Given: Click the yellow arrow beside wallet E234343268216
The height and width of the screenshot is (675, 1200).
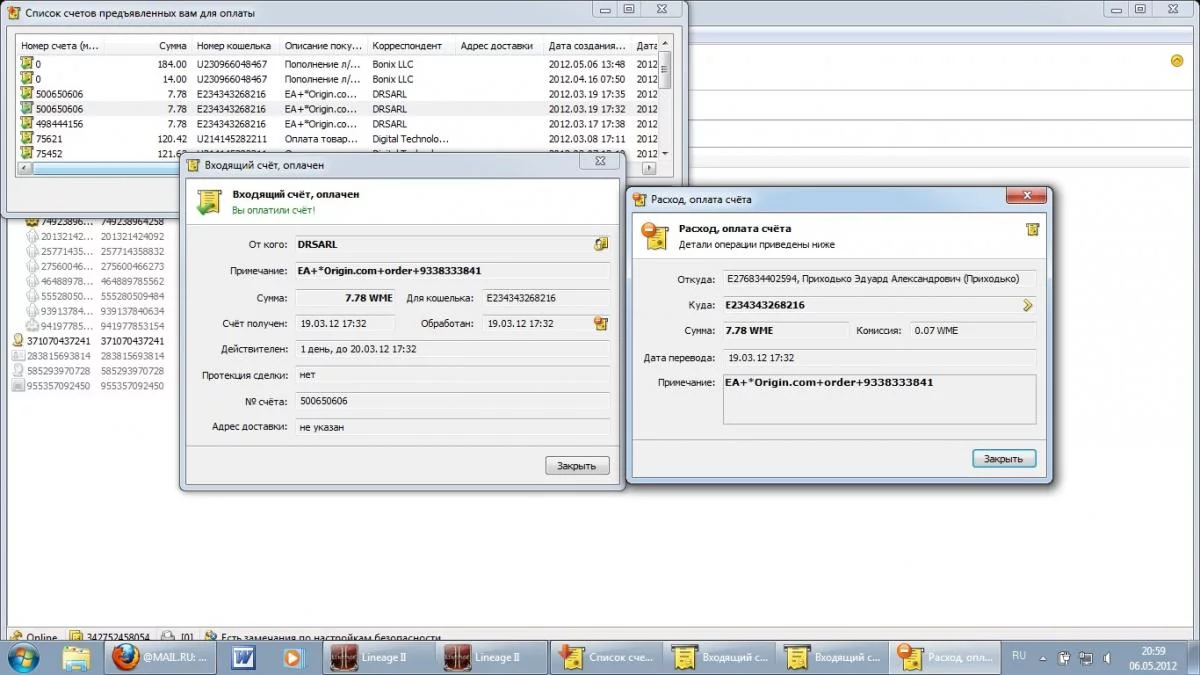Looking at the screenshot, I should click(1027, 305).
